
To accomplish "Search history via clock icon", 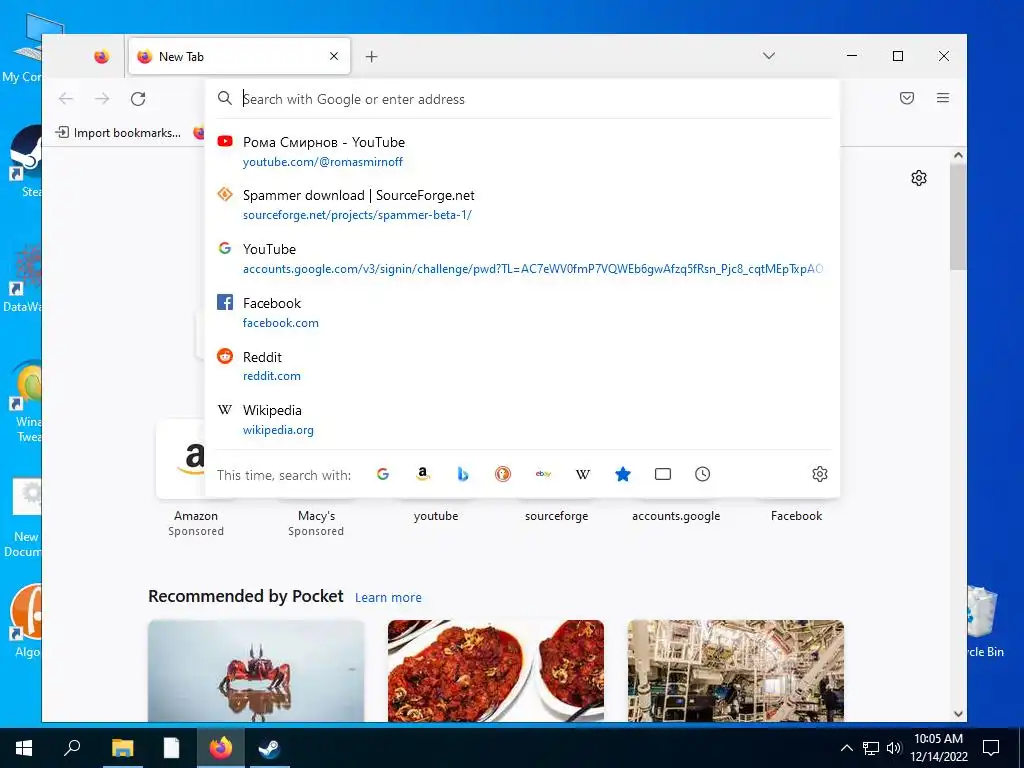I will point(703,475).
